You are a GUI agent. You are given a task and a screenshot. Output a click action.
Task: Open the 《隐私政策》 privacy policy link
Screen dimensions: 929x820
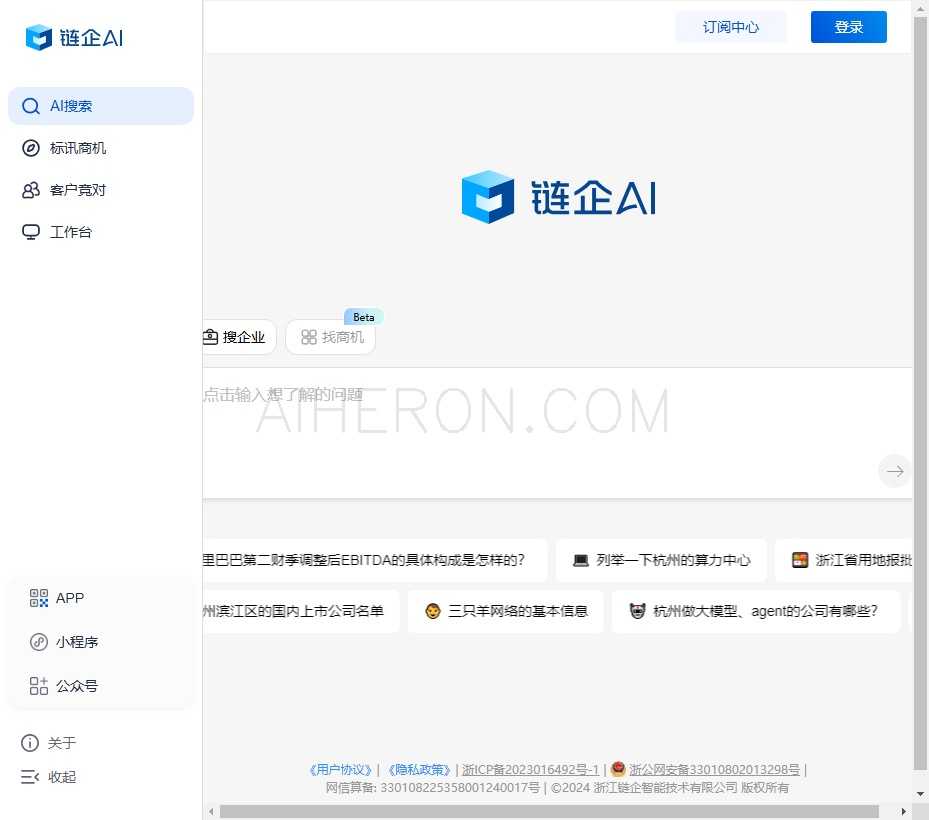419,769
